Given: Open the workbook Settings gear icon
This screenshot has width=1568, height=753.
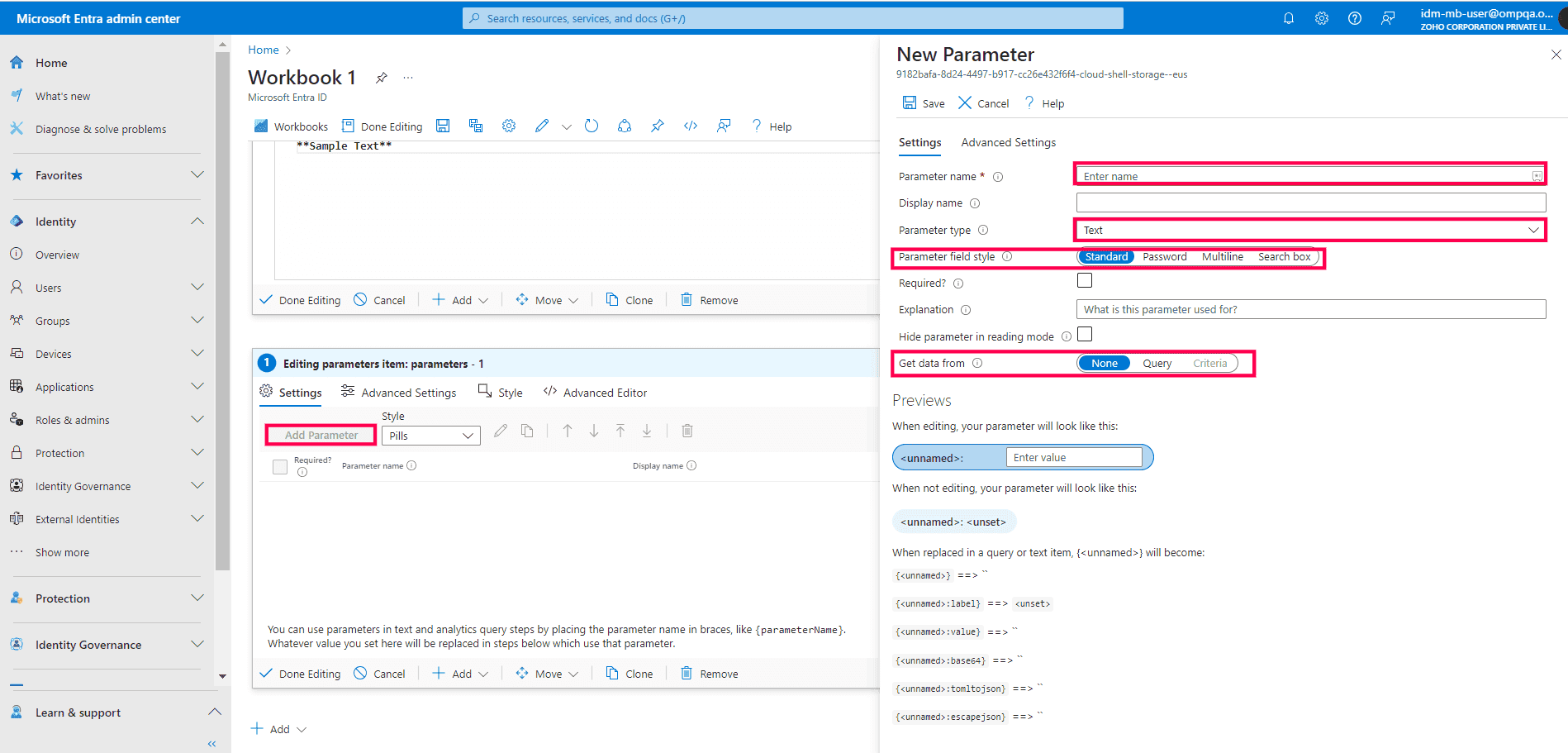Looking at the screenshot, I should click(x=508, y=126).
